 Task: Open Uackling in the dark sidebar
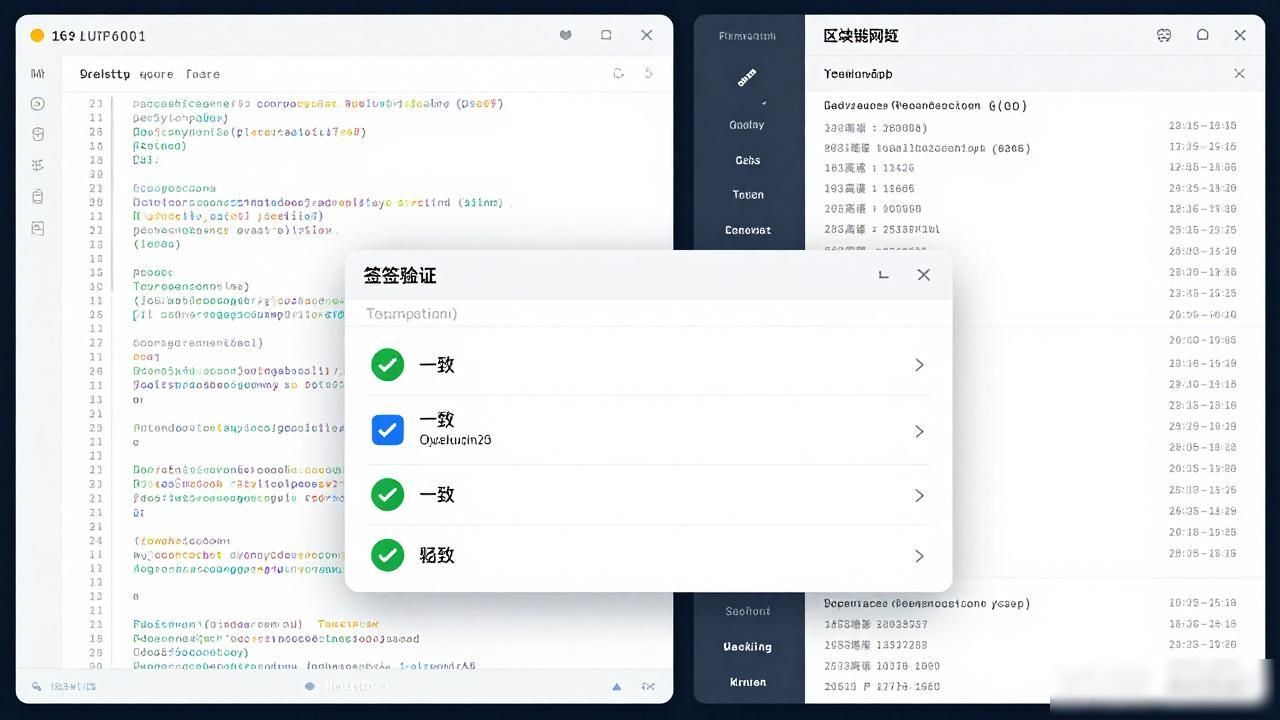click(x=747, y=647)
